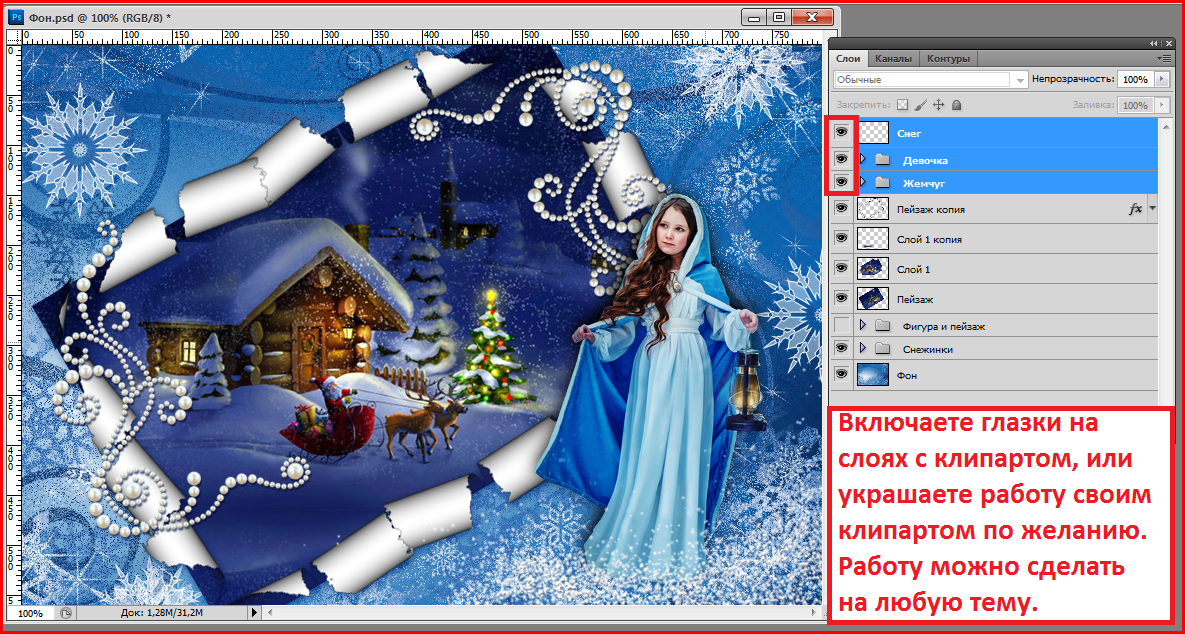The height and width of the screenshot is (634, 1185).
Task: Click lock image pixels brush icon
Action: point(920,105)
